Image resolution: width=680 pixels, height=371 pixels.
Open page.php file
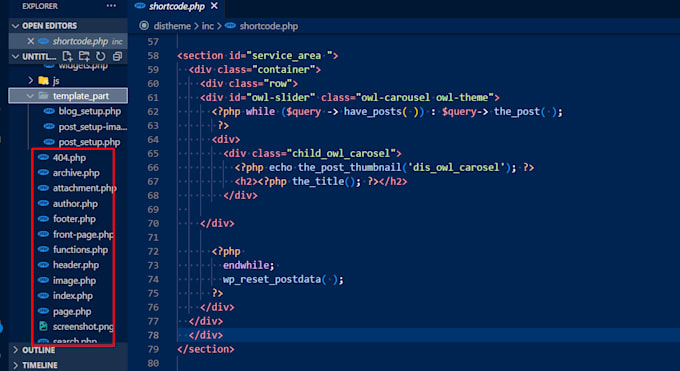coord(72,311)
